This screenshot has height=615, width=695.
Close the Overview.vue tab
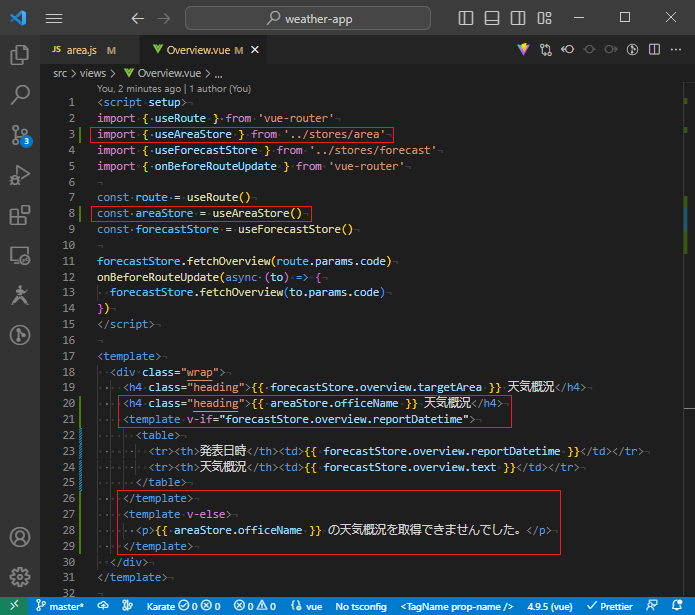tap(255, 50)
